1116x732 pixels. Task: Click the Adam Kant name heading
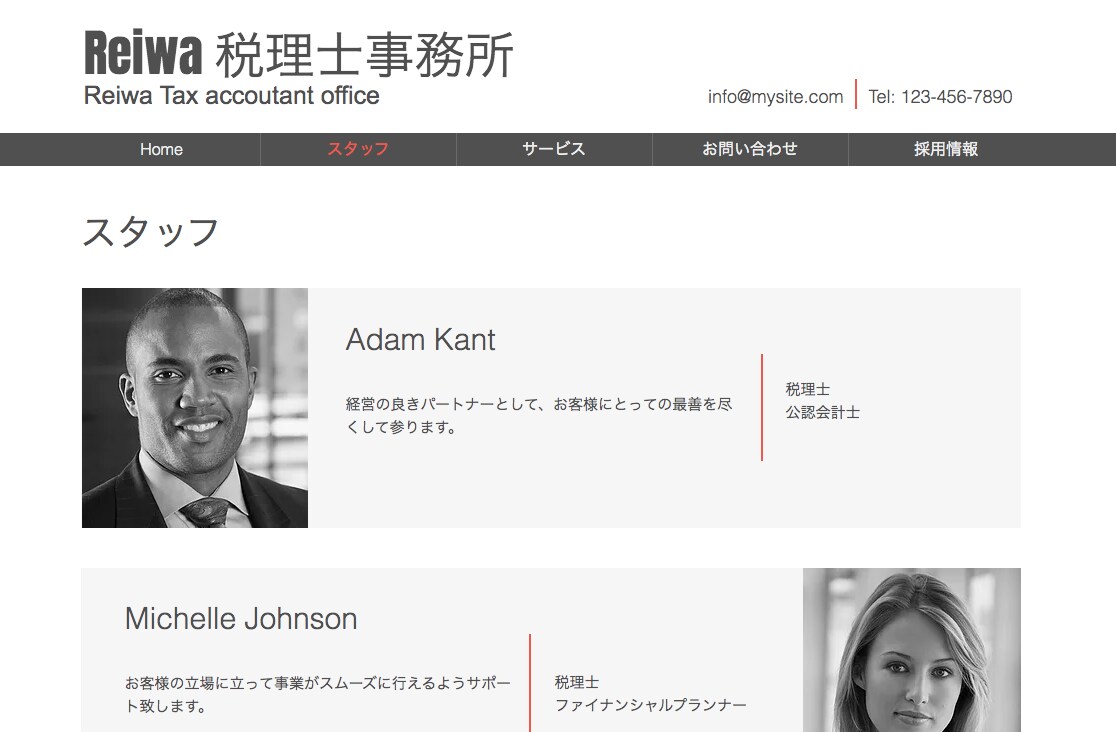click(x=420, y=340)
